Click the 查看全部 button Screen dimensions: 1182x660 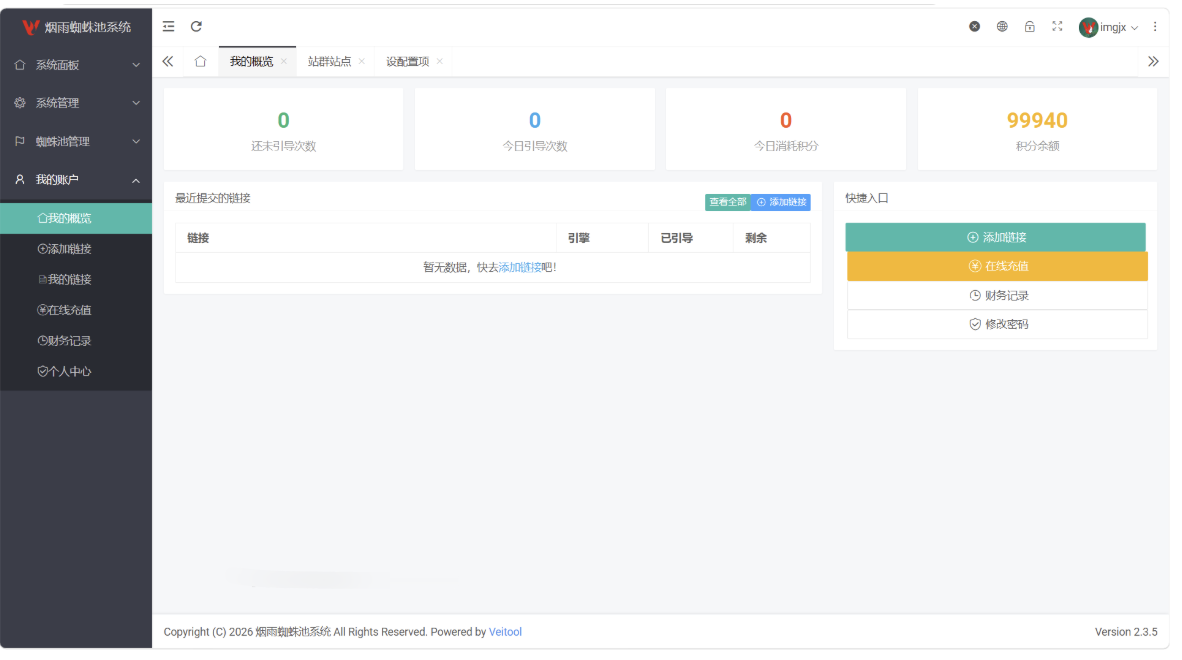click(728, 203)
